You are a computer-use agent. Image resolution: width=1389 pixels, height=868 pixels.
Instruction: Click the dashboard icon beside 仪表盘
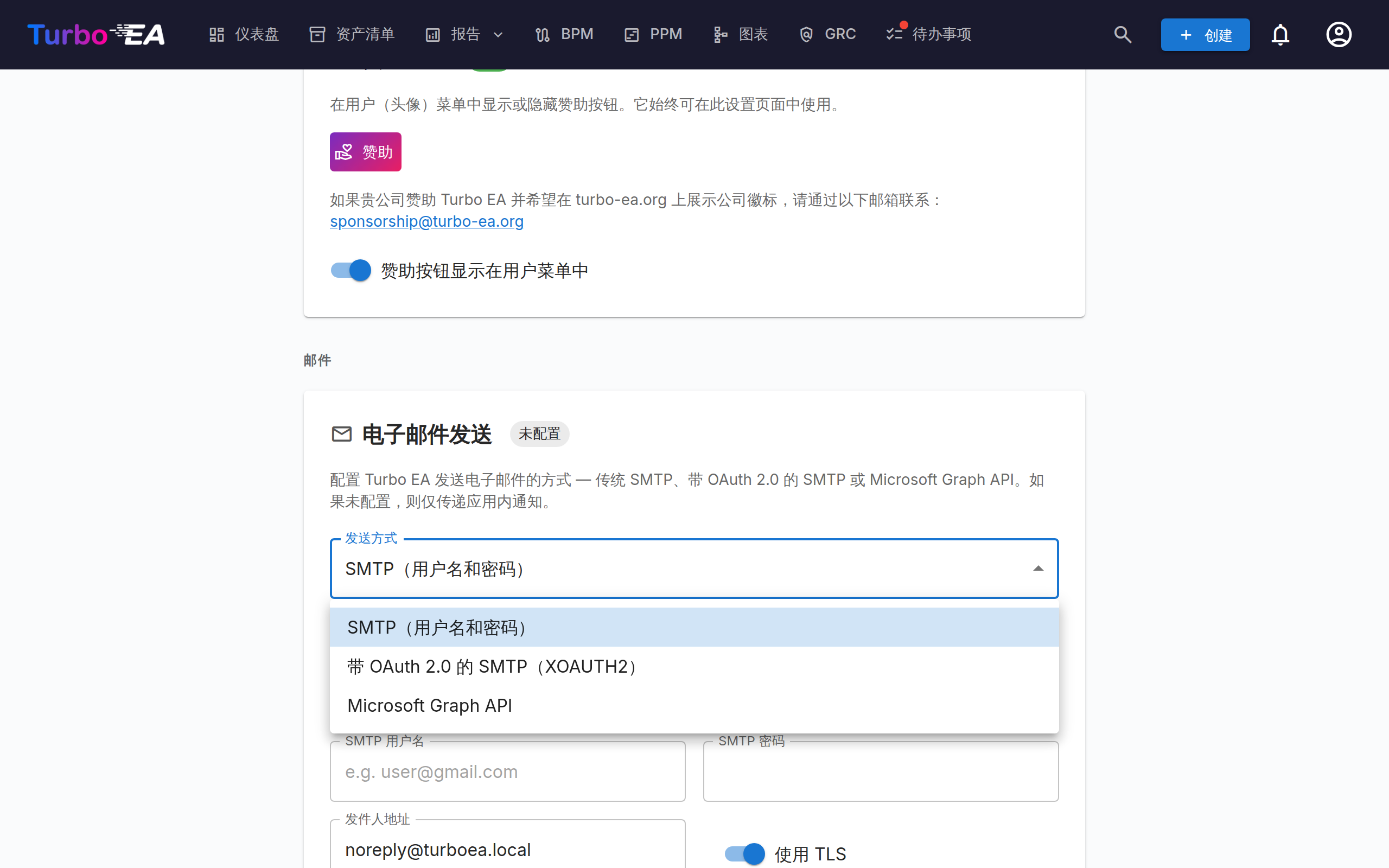pyautogui.click(x=216, y=34)
